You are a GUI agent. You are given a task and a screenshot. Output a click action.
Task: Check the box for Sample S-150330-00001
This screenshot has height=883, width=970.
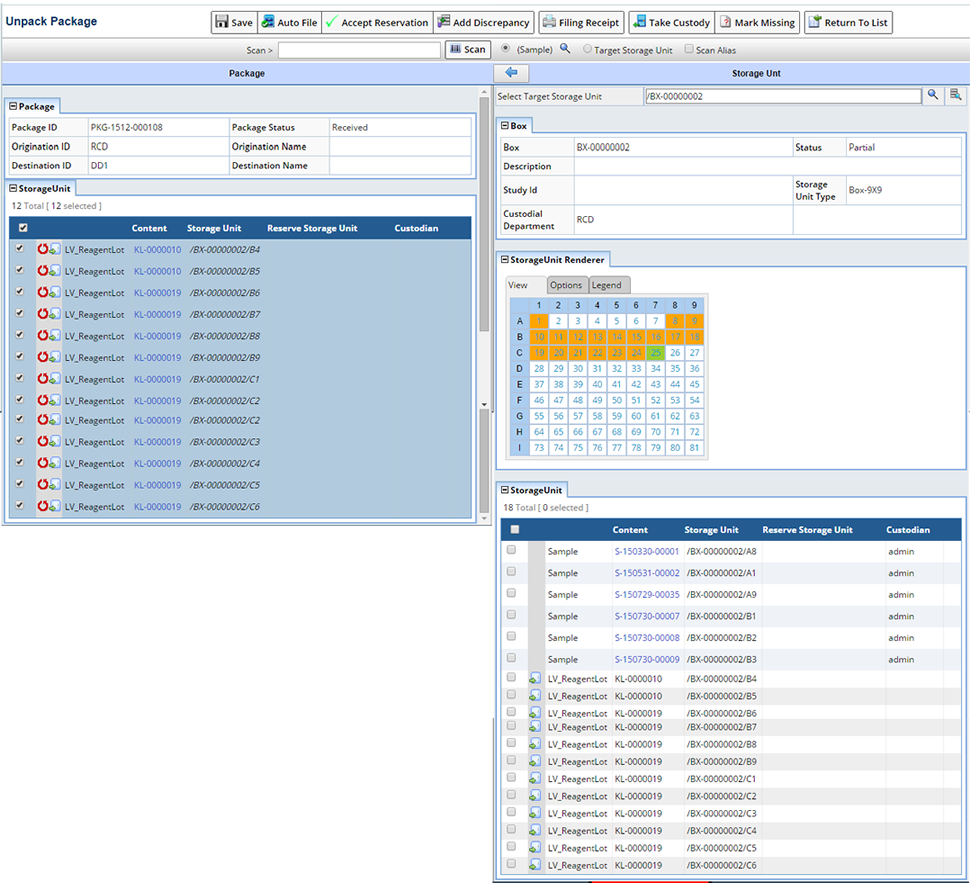pyautogui.click(x=512, y=549)
